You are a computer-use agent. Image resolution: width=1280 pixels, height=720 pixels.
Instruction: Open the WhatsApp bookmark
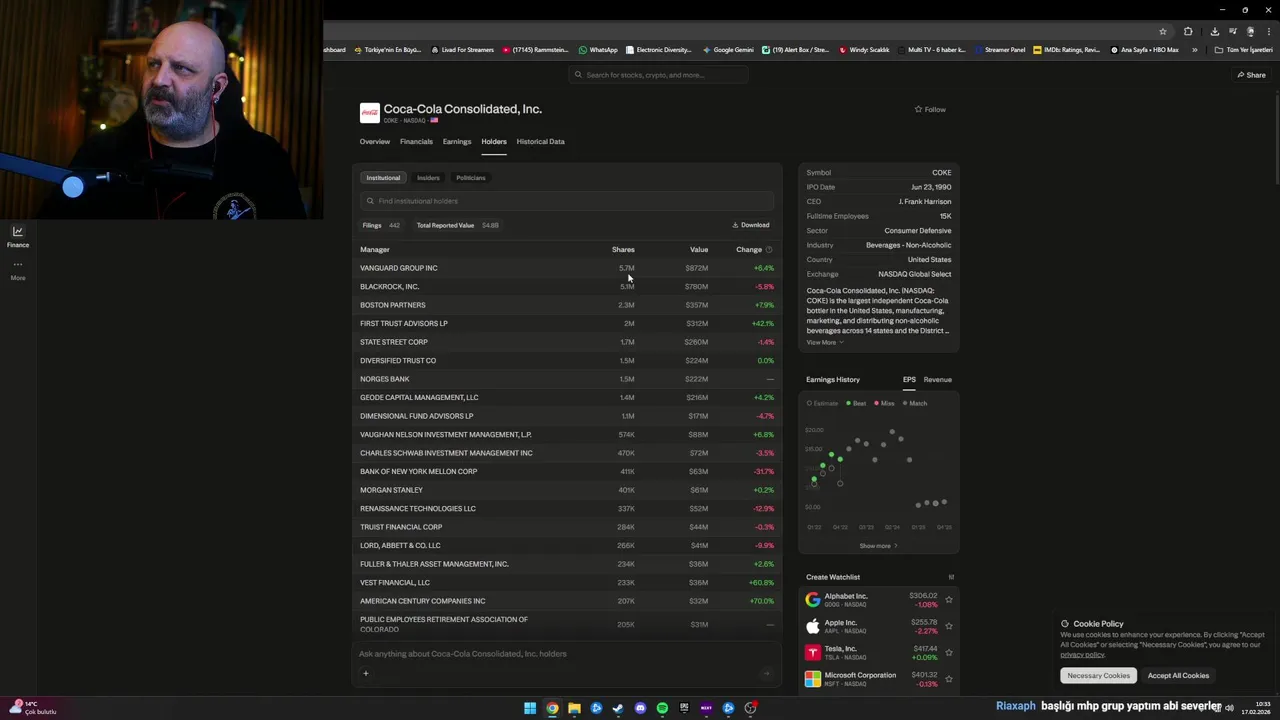(x=598, y=50)
